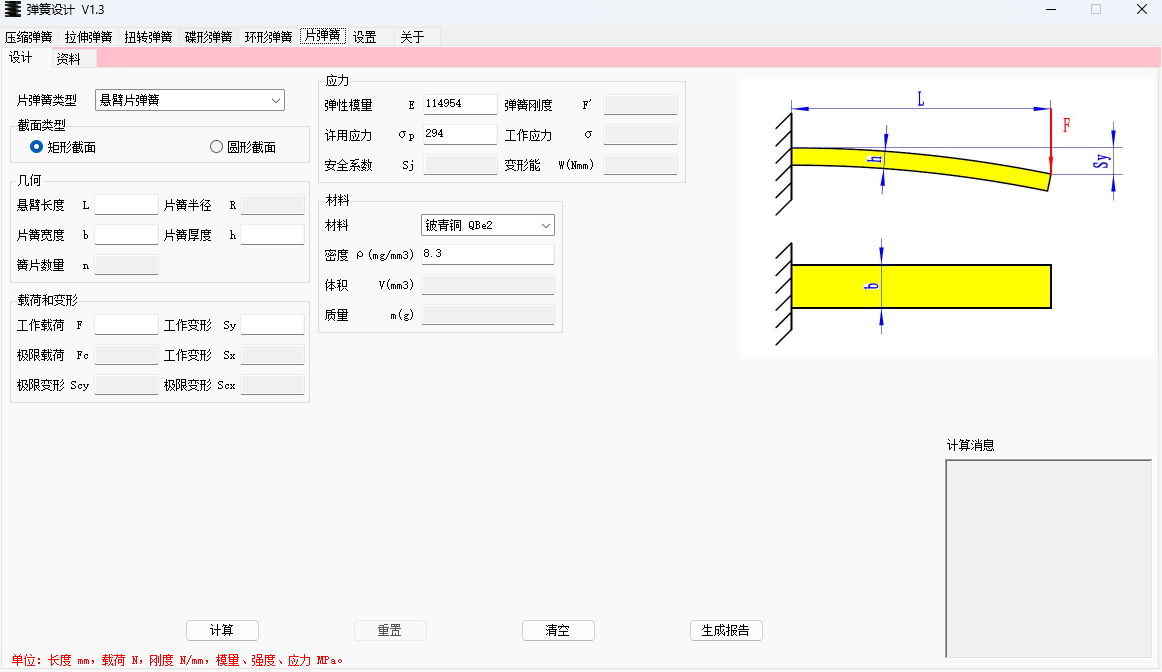The image size is (1162, 672).
Task: Select the 矩形截面 radio button
Action: click(36, 145)
